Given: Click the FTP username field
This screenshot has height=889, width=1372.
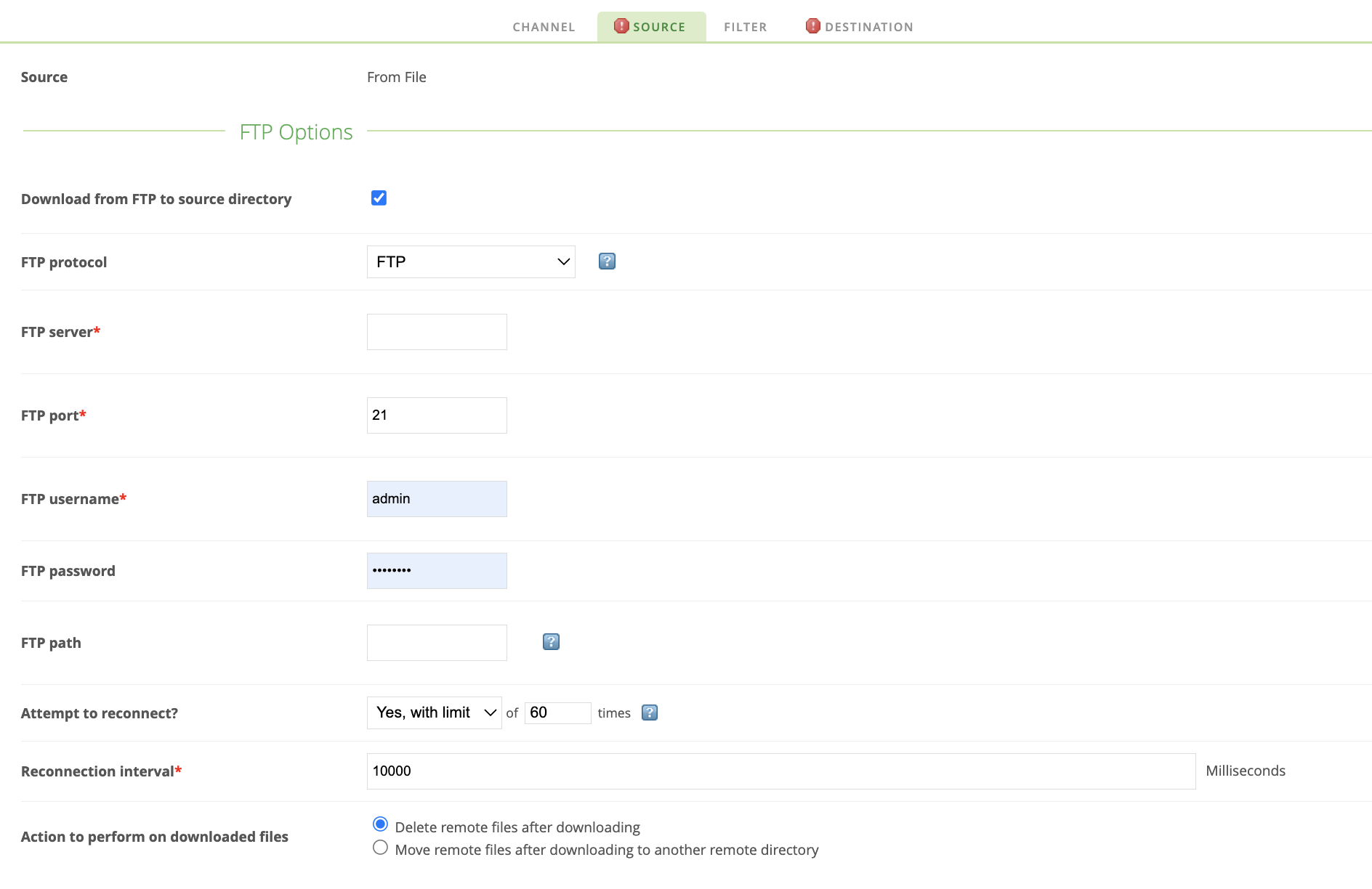Looking at the screenshot, I should pos(437,499).
